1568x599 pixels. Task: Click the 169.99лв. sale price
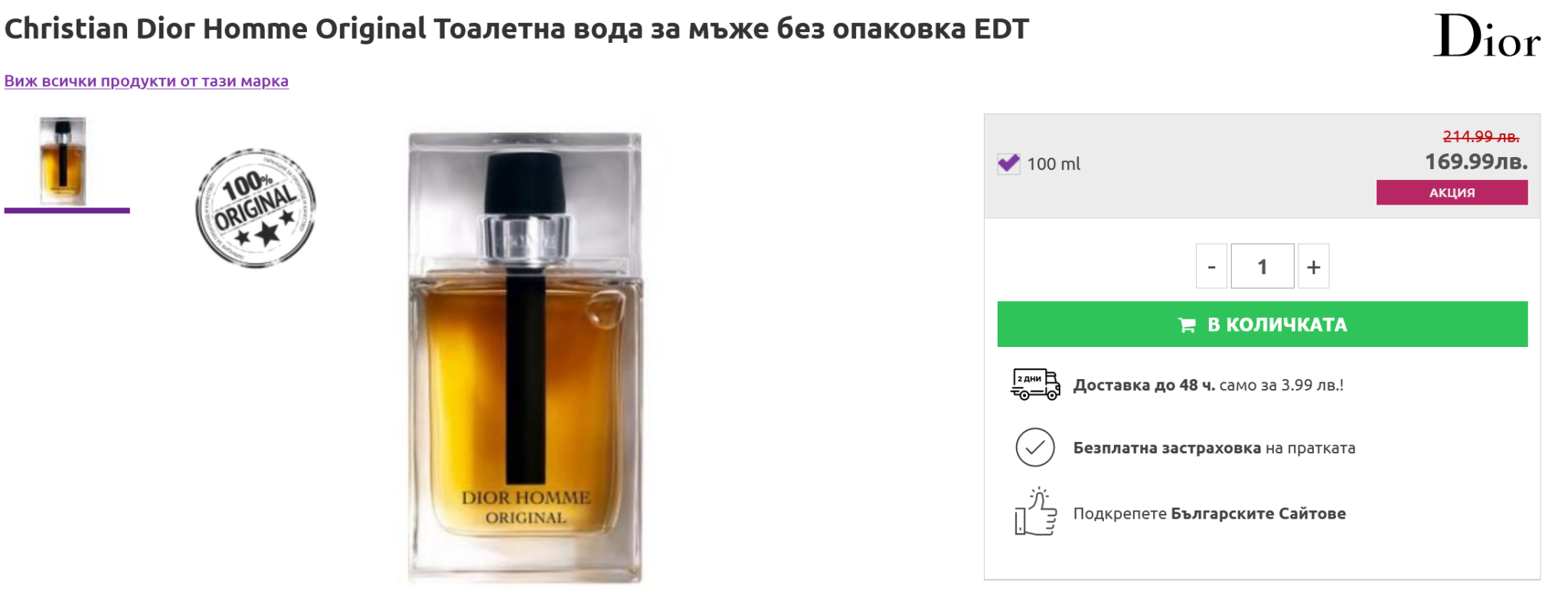tap(1475, 162)
